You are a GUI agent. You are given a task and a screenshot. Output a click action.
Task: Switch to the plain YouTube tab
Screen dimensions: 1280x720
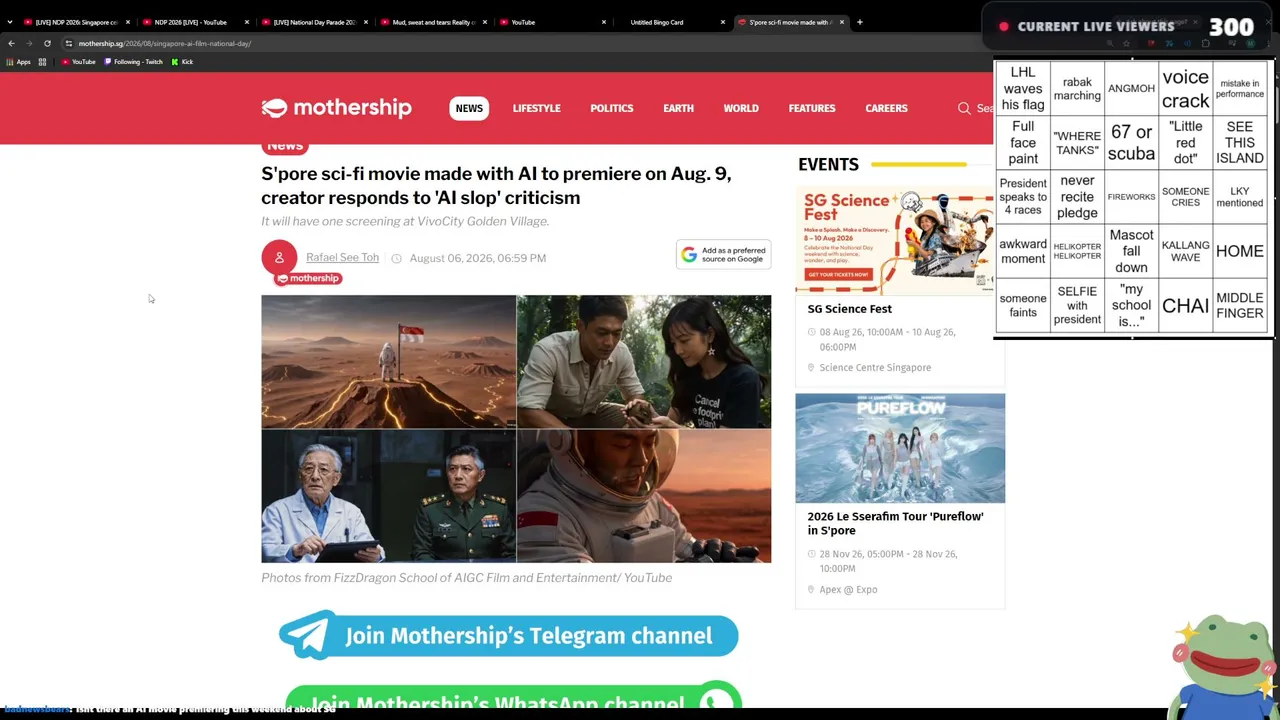point(552,22)
